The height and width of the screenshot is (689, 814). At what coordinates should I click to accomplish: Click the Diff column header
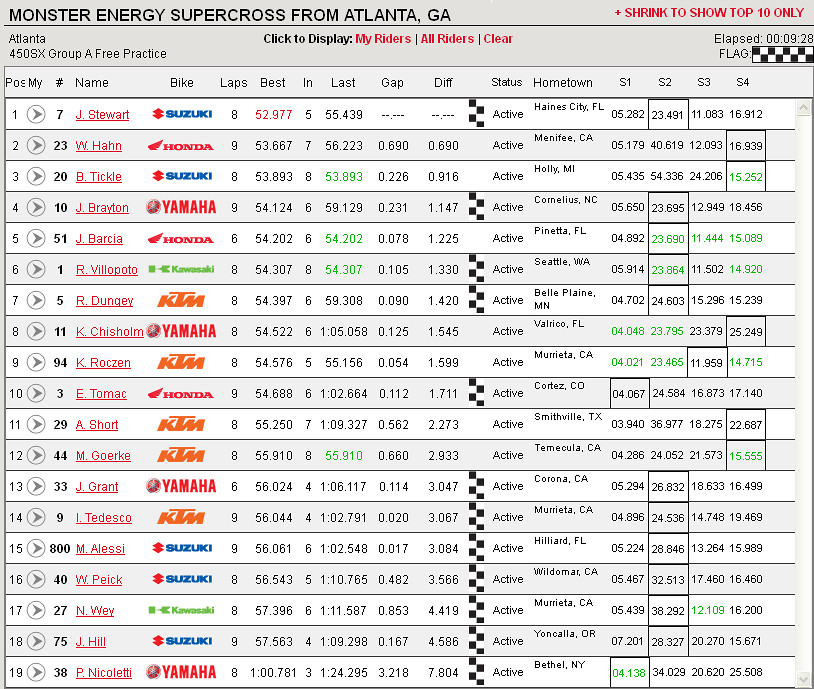click(443, 83)
